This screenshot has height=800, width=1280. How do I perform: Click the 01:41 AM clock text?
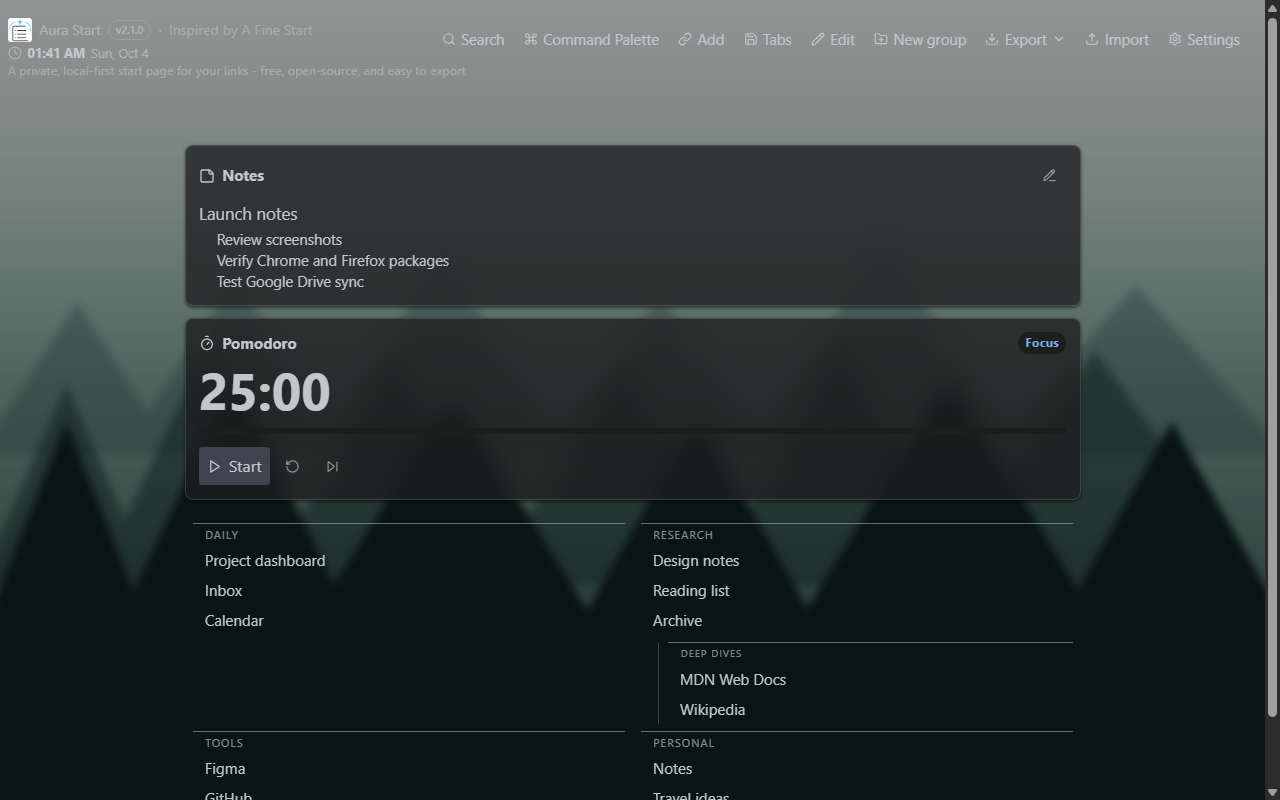[x=56, y=53]
